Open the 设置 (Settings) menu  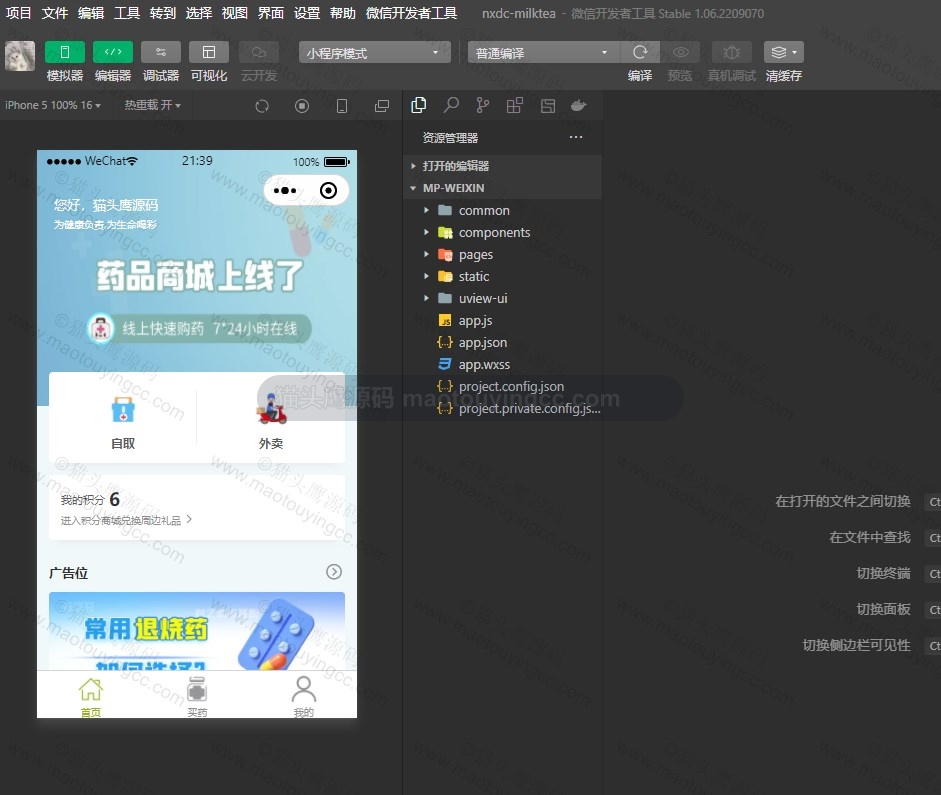pyautogui.click(x=307, y=13)
